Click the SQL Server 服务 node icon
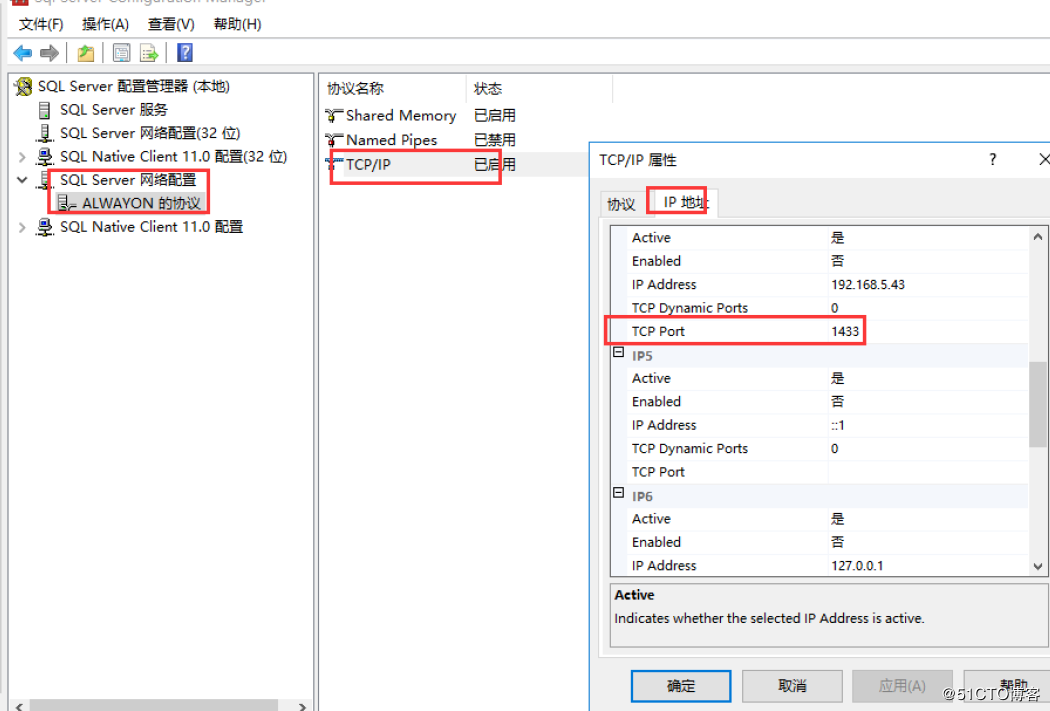This screenshot has height=711, width=1050. tap(45, 110)
